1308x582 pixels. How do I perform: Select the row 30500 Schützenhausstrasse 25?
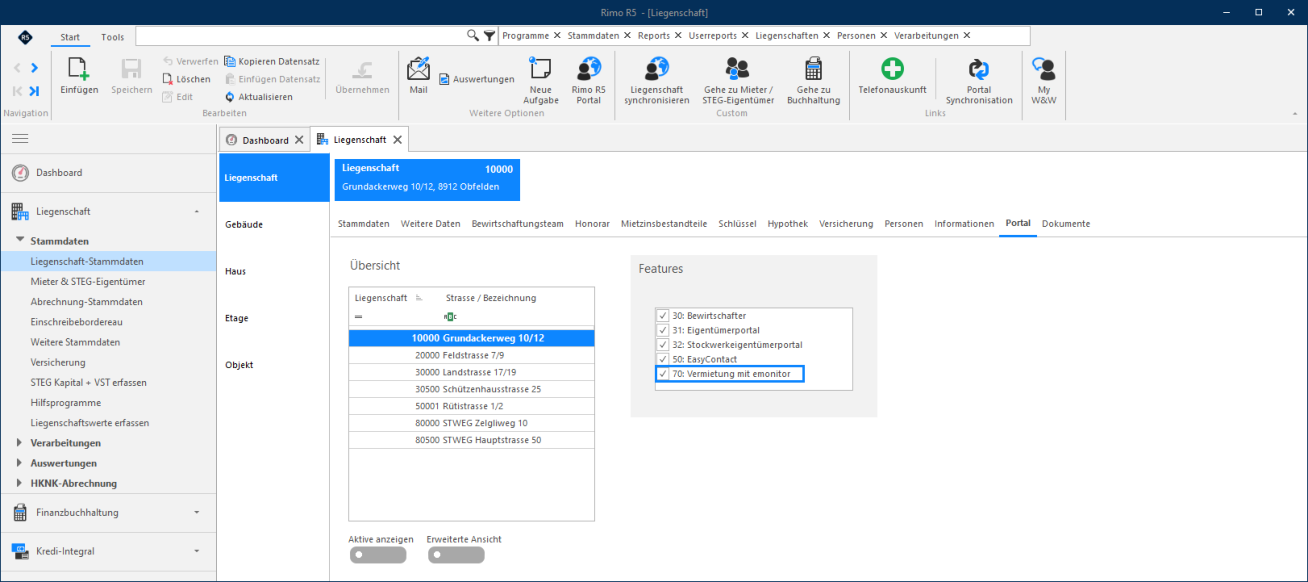pos(471,389)
